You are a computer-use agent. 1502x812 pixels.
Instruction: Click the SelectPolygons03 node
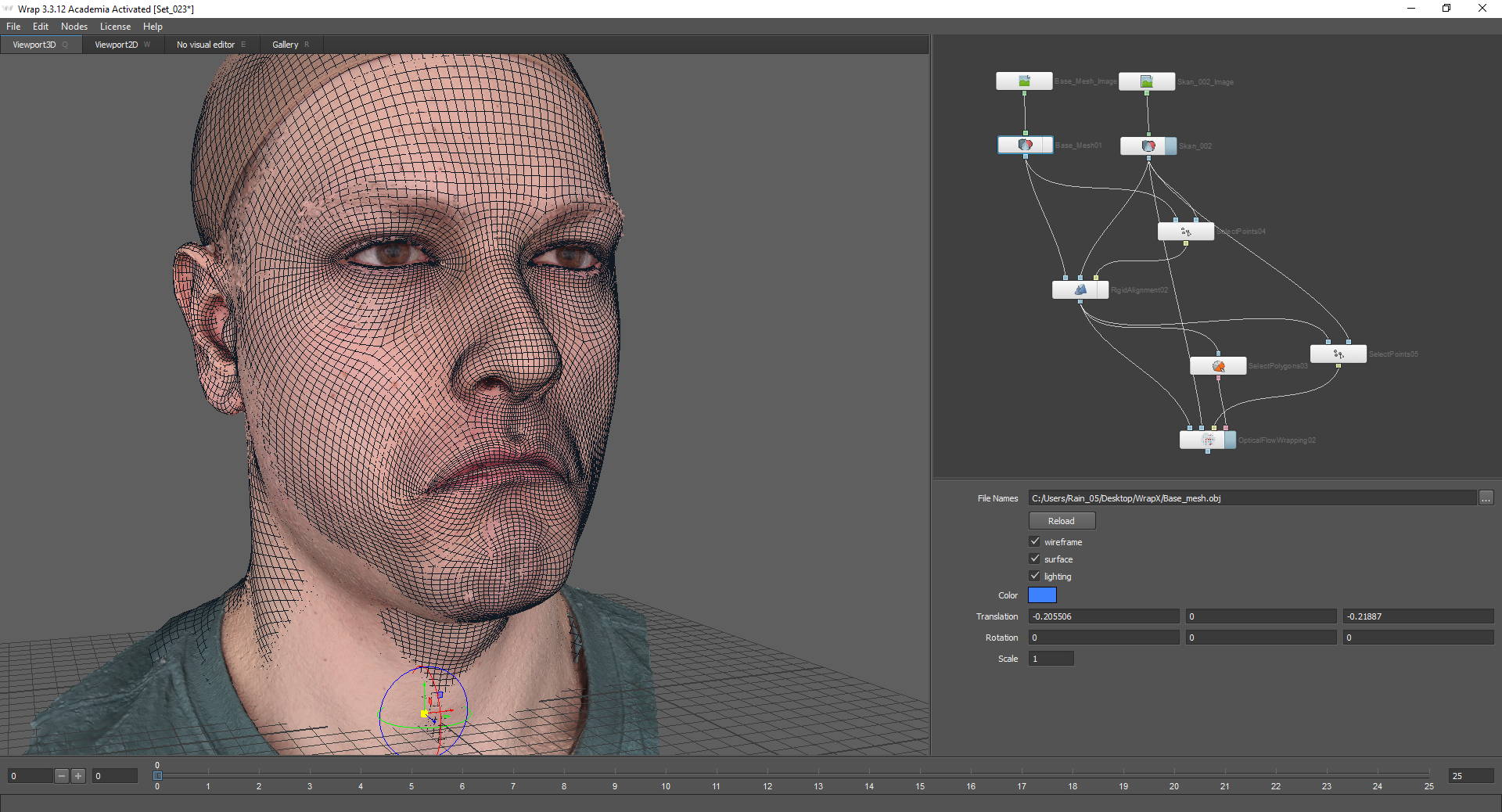click(x=1217, y=366)
